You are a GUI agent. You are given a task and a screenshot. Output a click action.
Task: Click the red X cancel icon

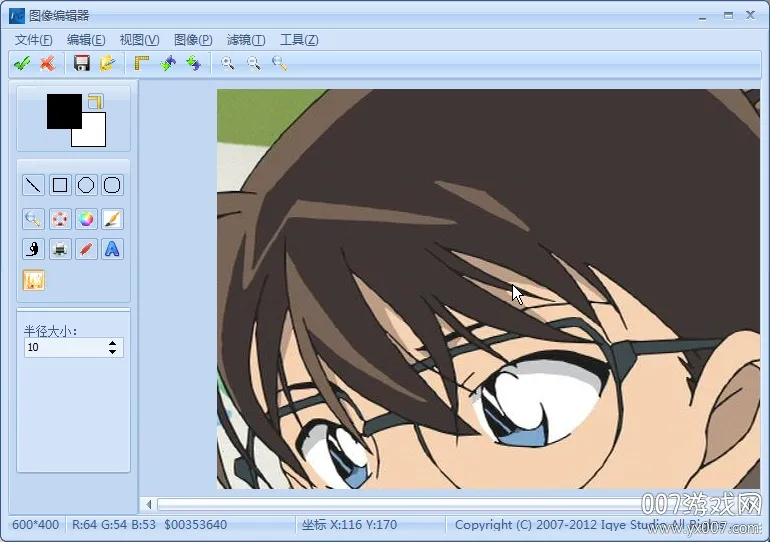point(47,63)
